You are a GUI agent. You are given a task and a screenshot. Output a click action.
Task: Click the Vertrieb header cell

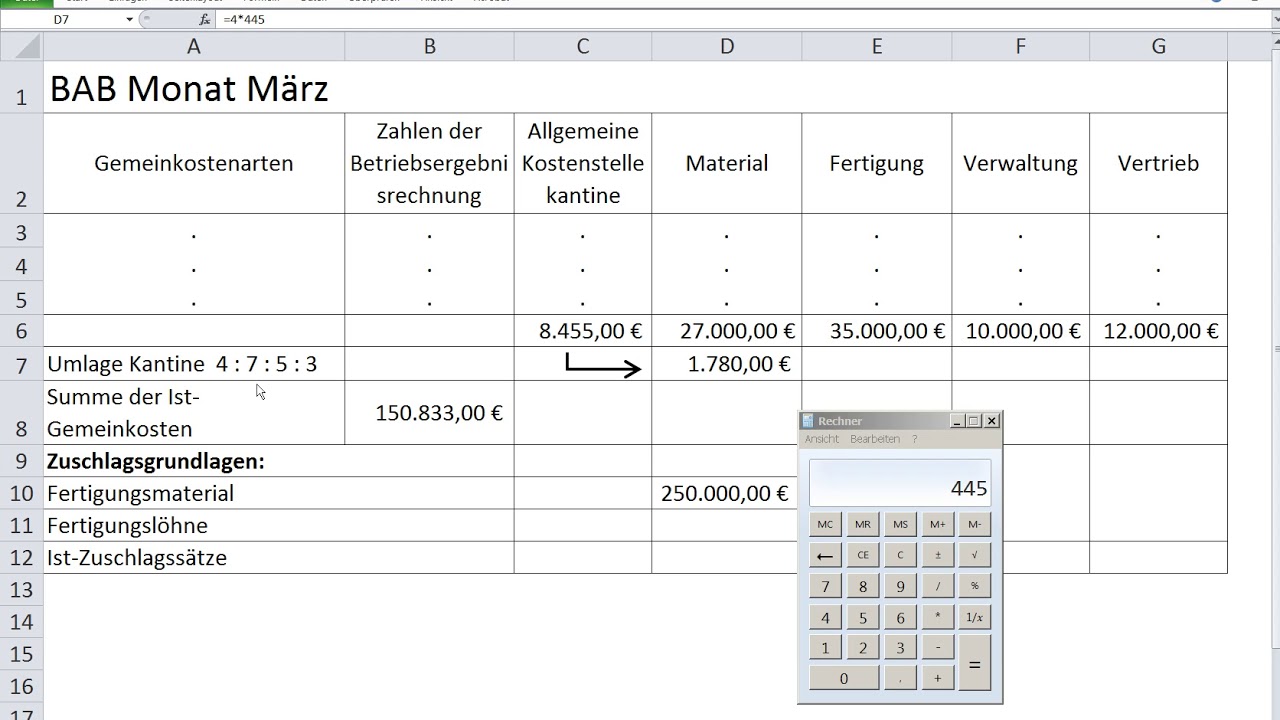click(x=1158, y=163)
